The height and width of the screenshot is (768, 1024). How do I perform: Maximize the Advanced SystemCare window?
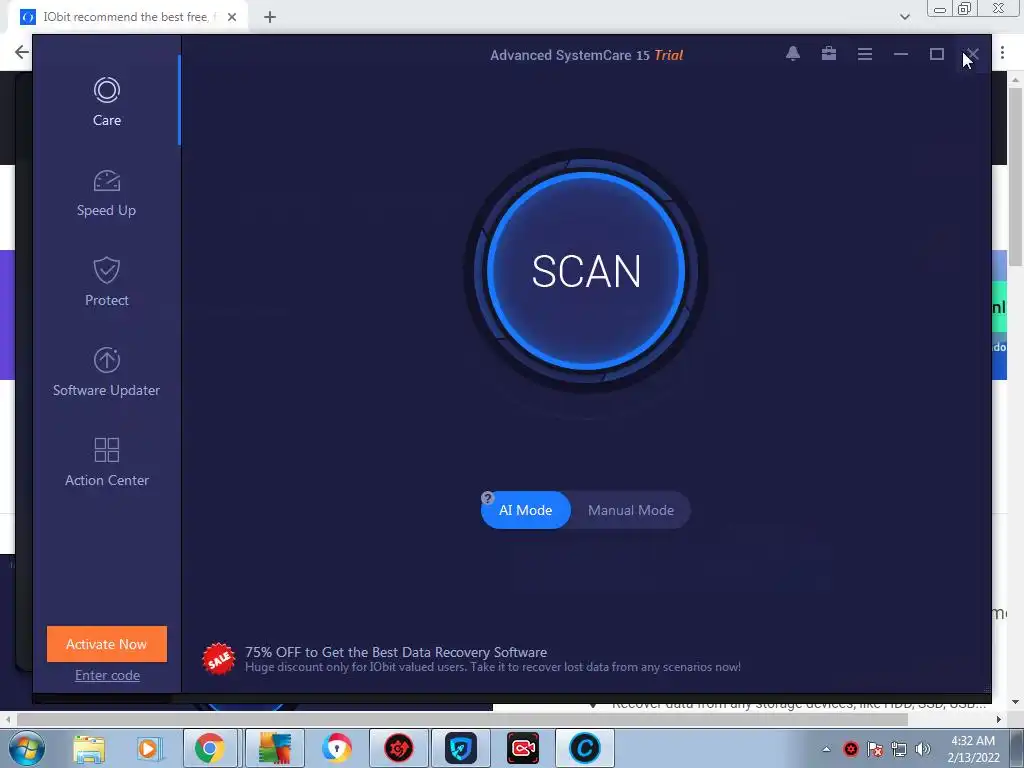[x=936, y=54]
